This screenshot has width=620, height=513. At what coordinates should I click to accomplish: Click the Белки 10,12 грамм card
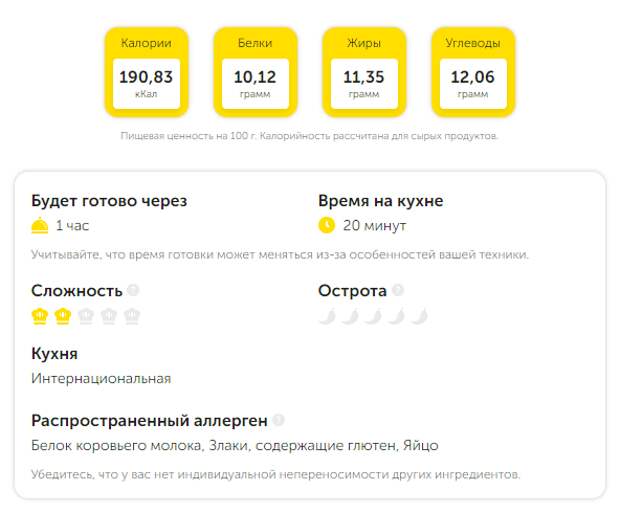click(x=255, y=72)
